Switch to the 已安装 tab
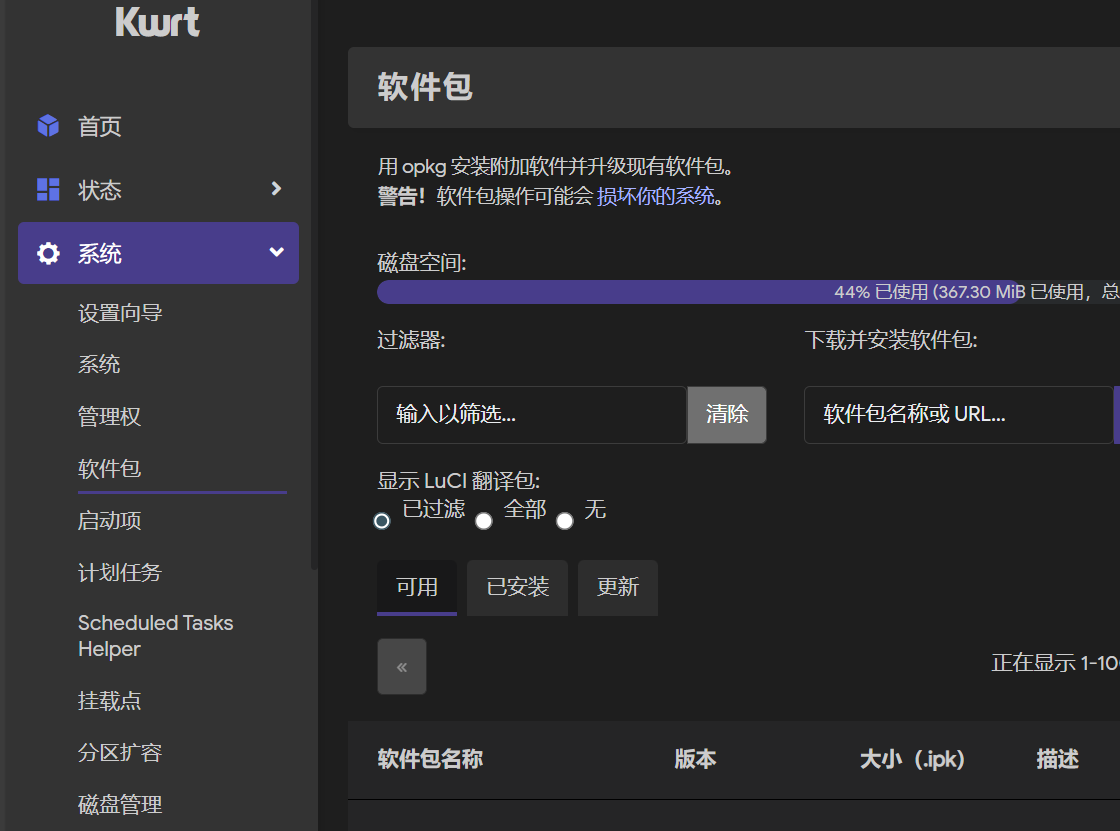Image resolution: width=1120 pixels, height=831 pixels. click(x=517, y=587)
